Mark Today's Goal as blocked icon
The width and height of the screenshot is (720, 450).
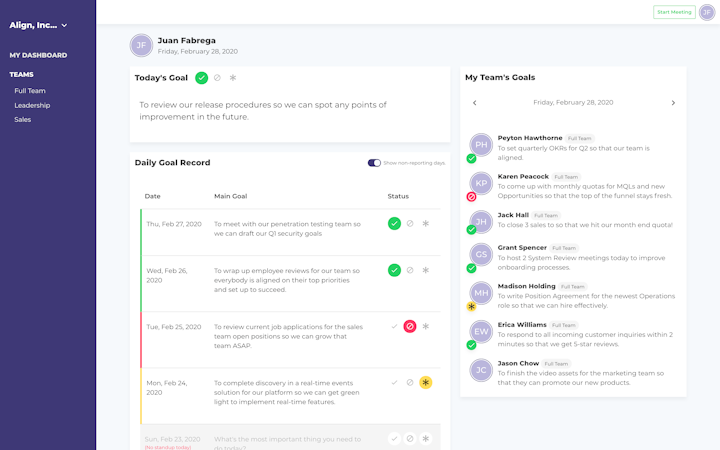tap(217, 78)
